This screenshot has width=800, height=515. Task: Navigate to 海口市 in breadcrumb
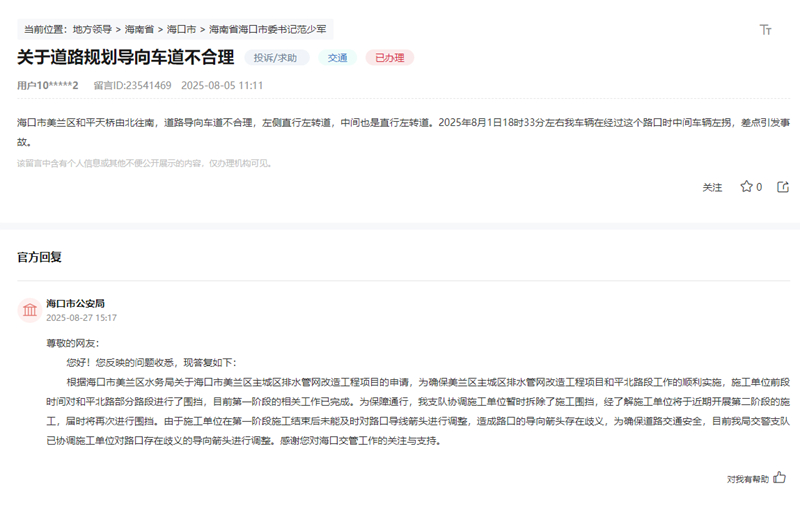point(182,30)
